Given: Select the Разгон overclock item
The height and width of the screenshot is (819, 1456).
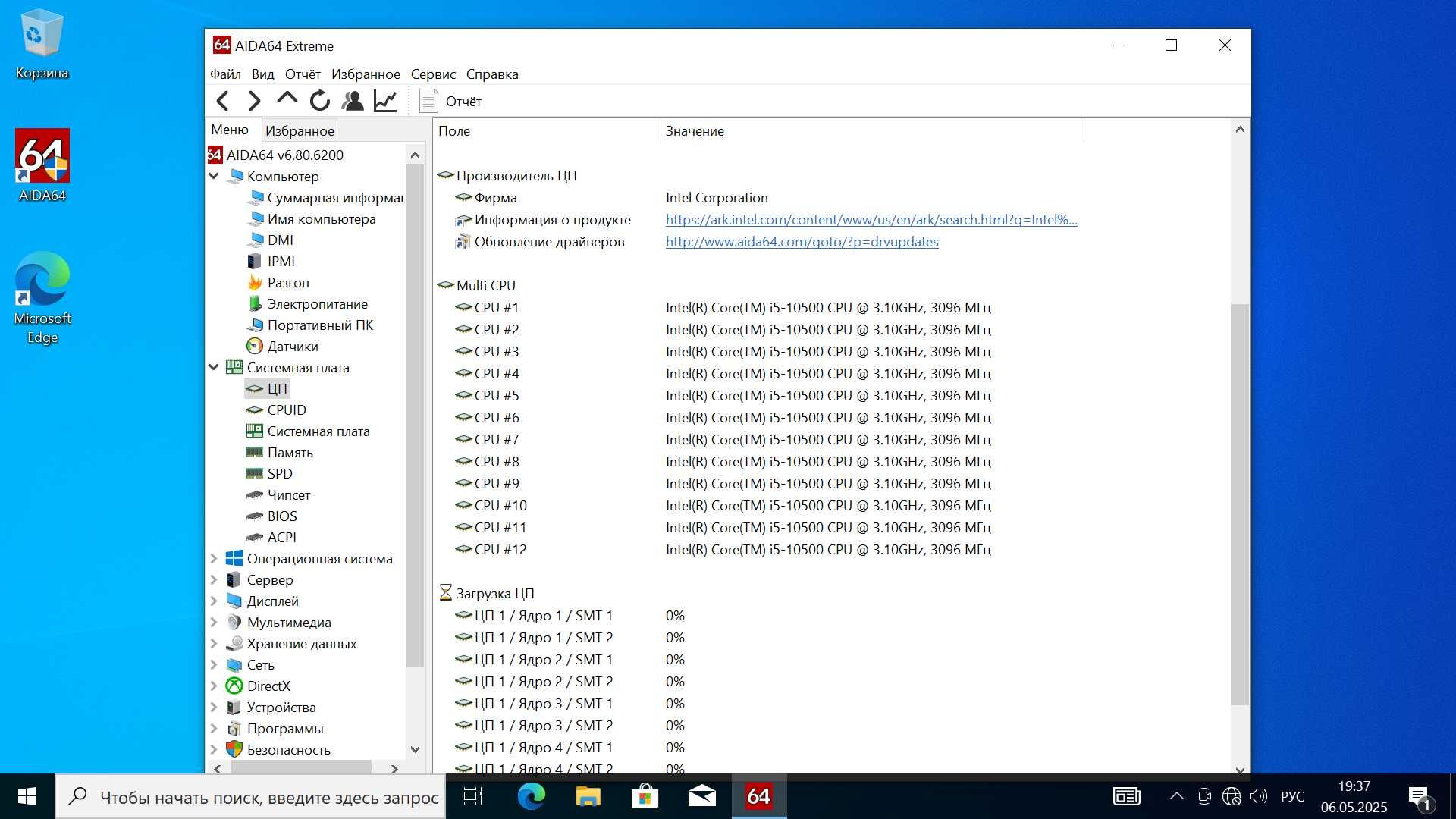Looking at the screenshot, I should tap(288, 283).
